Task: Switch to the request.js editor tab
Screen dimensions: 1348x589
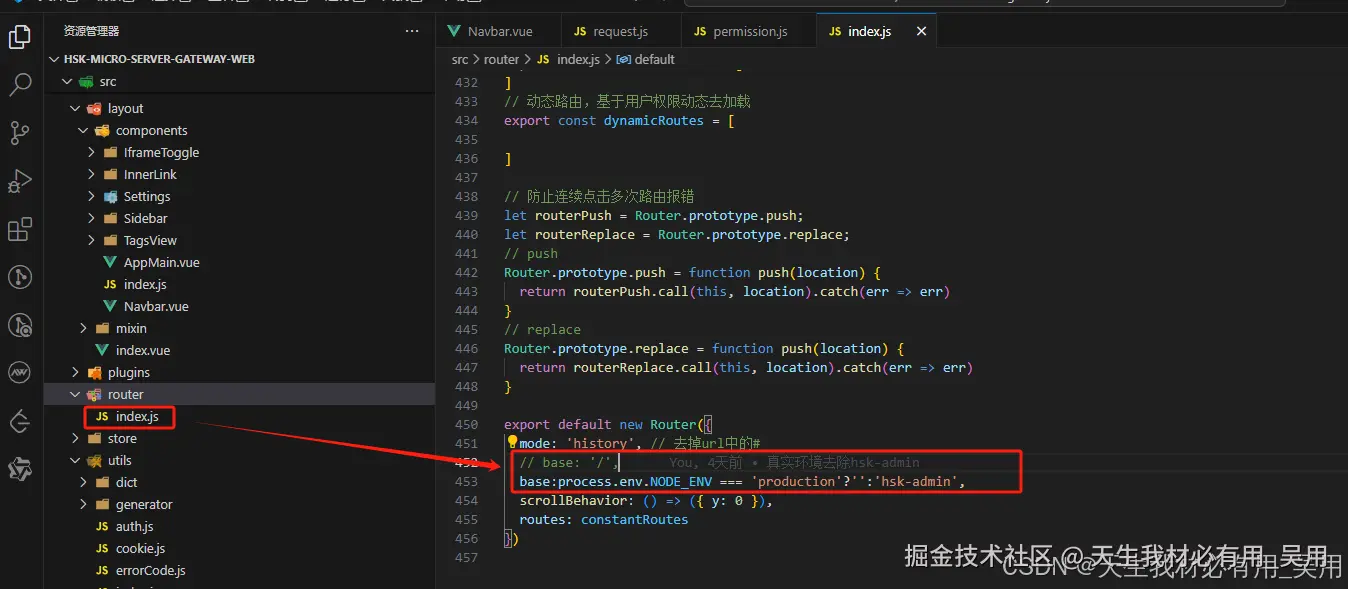Action: [x=620, y=31]
